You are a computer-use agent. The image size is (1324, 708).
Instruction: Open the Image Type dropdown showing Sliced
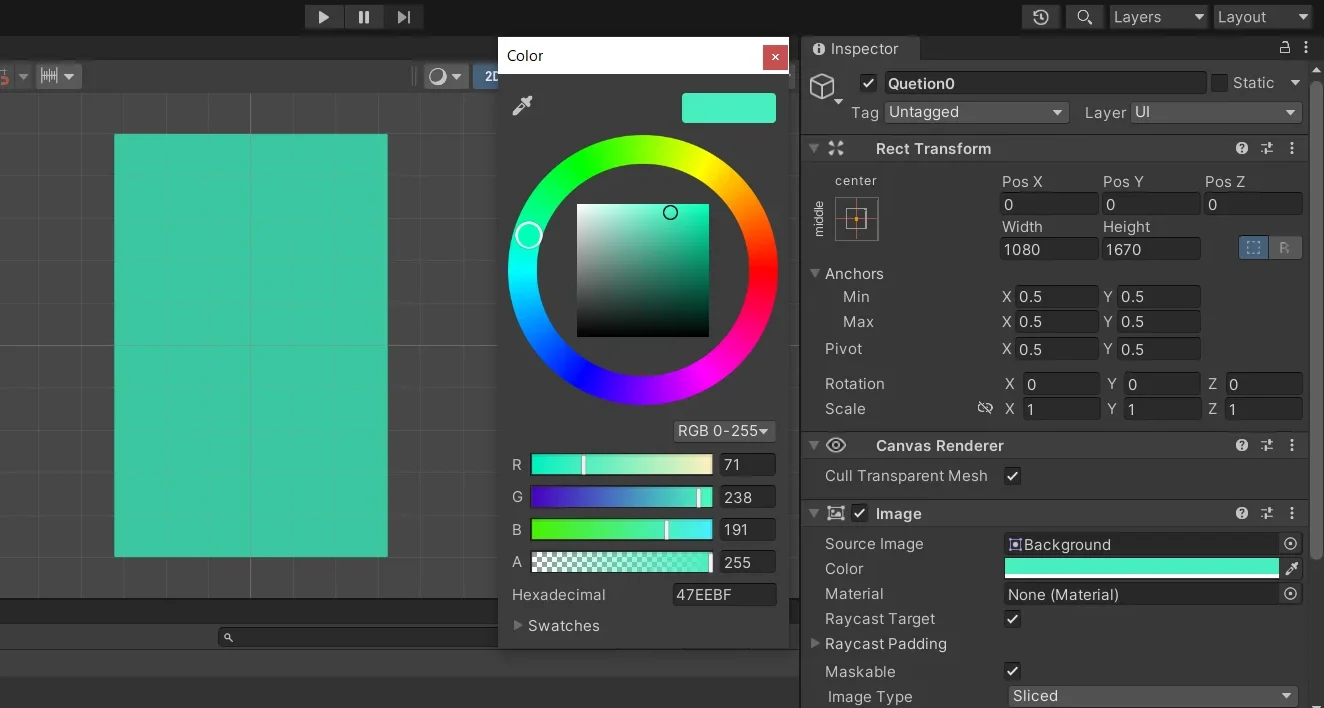tap(1153, 696)
